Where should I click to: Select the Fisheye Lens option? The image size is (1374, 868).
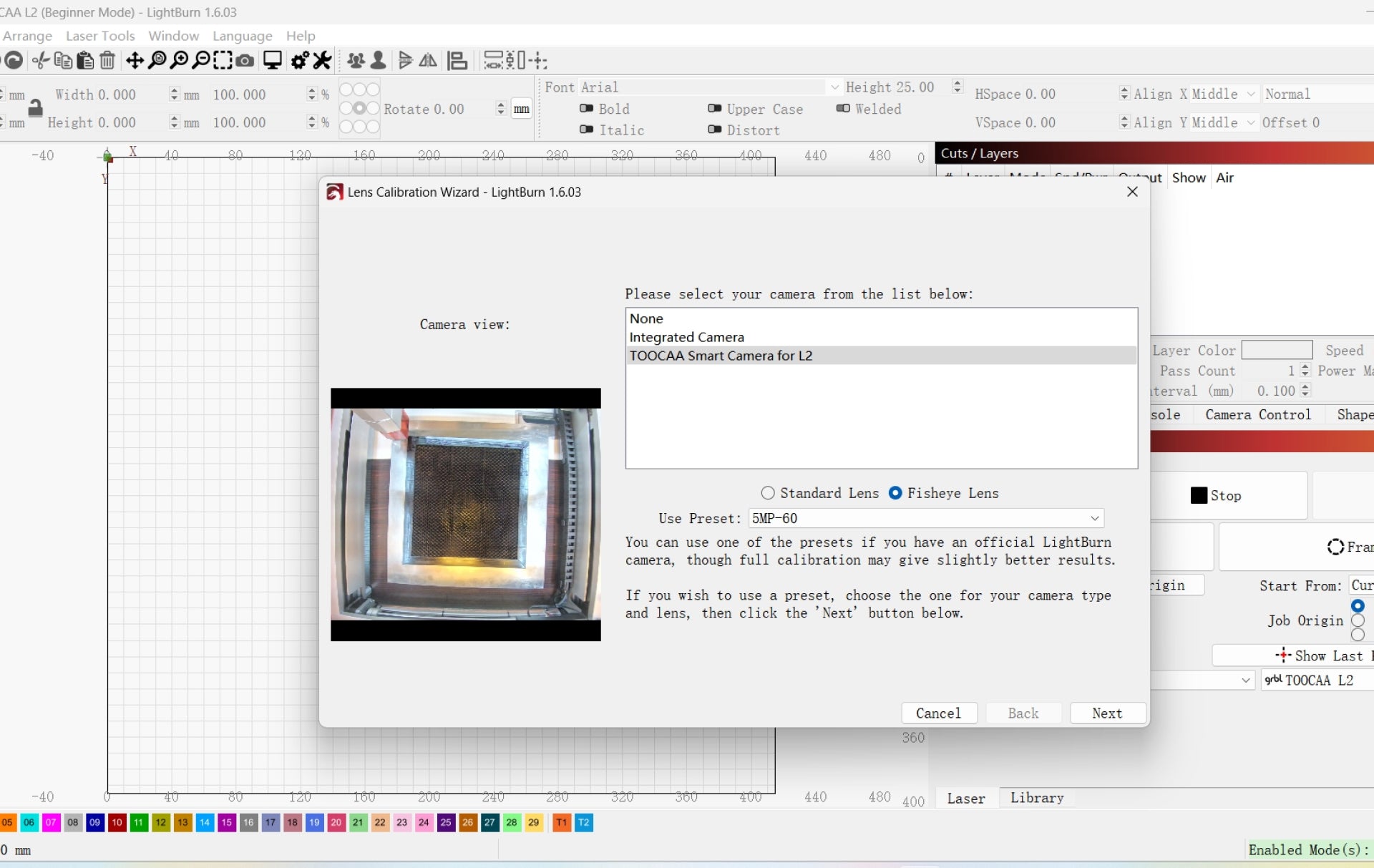click(x=895, y=493)
